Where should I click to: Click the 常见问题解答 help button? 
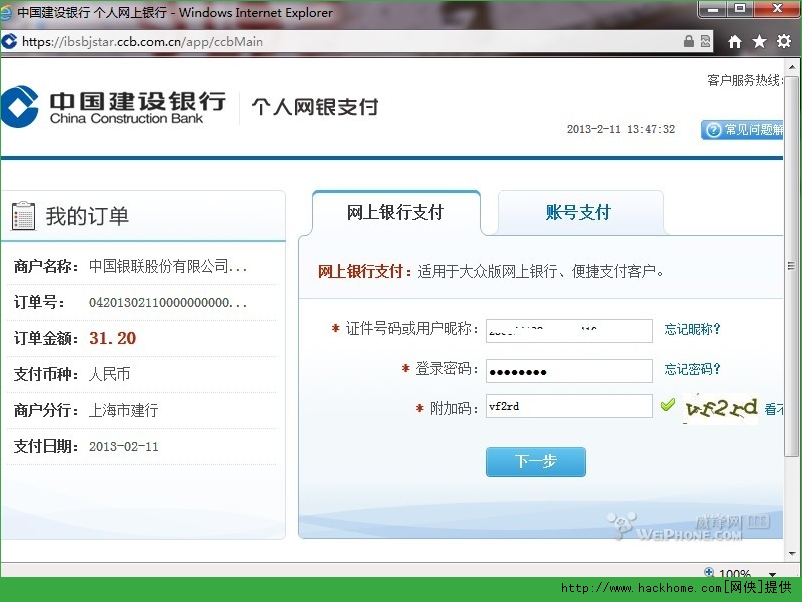tap(742, 130)
